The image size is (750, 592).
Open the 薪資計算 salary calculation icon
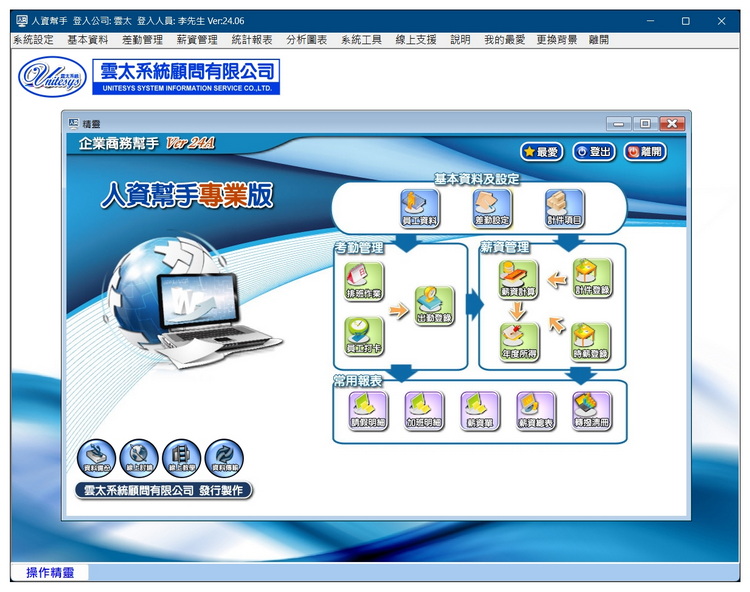point(518,279)
